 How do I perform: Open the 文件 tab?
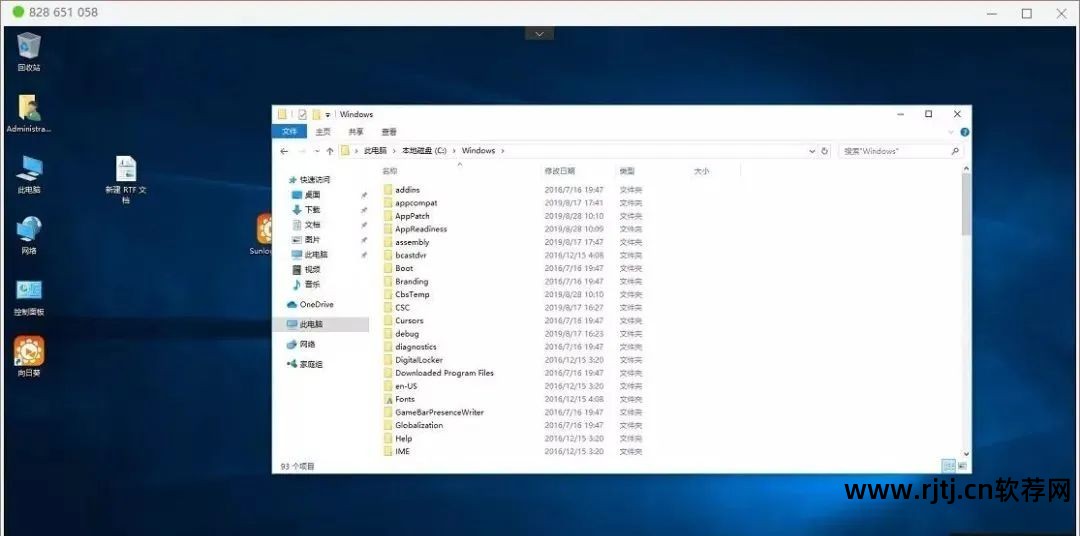pos(289,132)
